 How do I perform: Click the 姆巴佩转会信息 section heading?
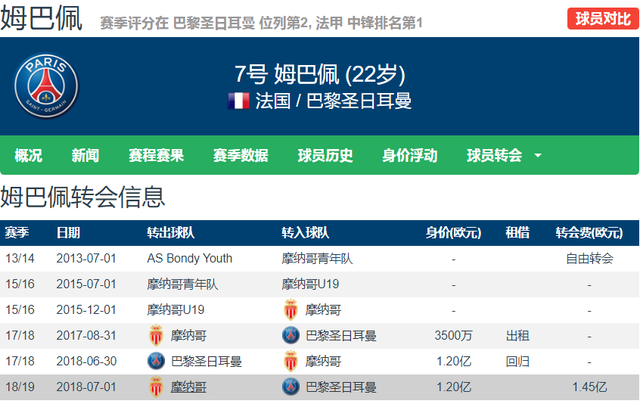[x=82, y=197]
